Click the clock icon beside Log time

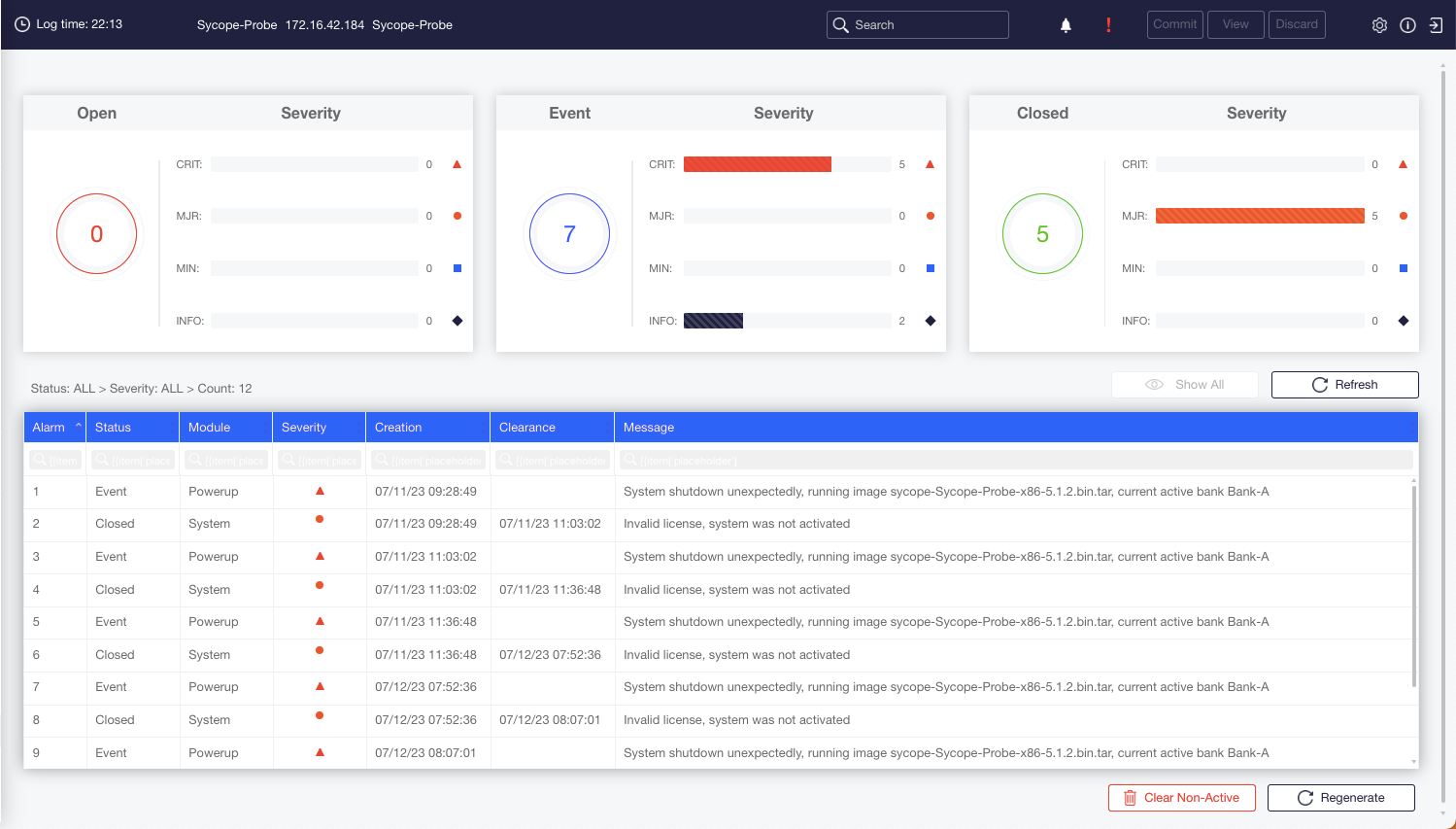(x=21, y=24)
